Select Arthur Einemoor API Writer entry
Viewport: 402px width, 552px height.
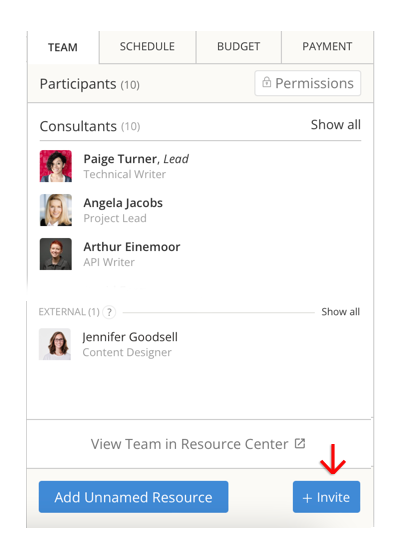132,254
